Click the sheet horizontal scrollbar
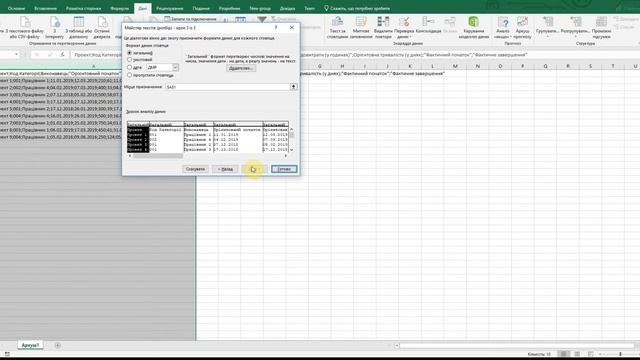The width and height of the screenshot is (640, 360). (517, 346)
